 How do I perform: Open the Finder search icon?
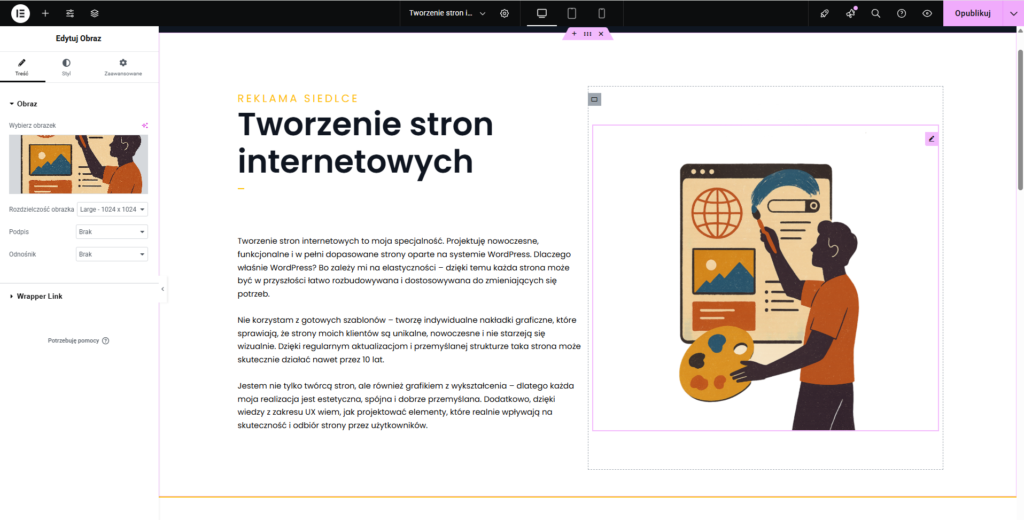(x=876, y=13)
